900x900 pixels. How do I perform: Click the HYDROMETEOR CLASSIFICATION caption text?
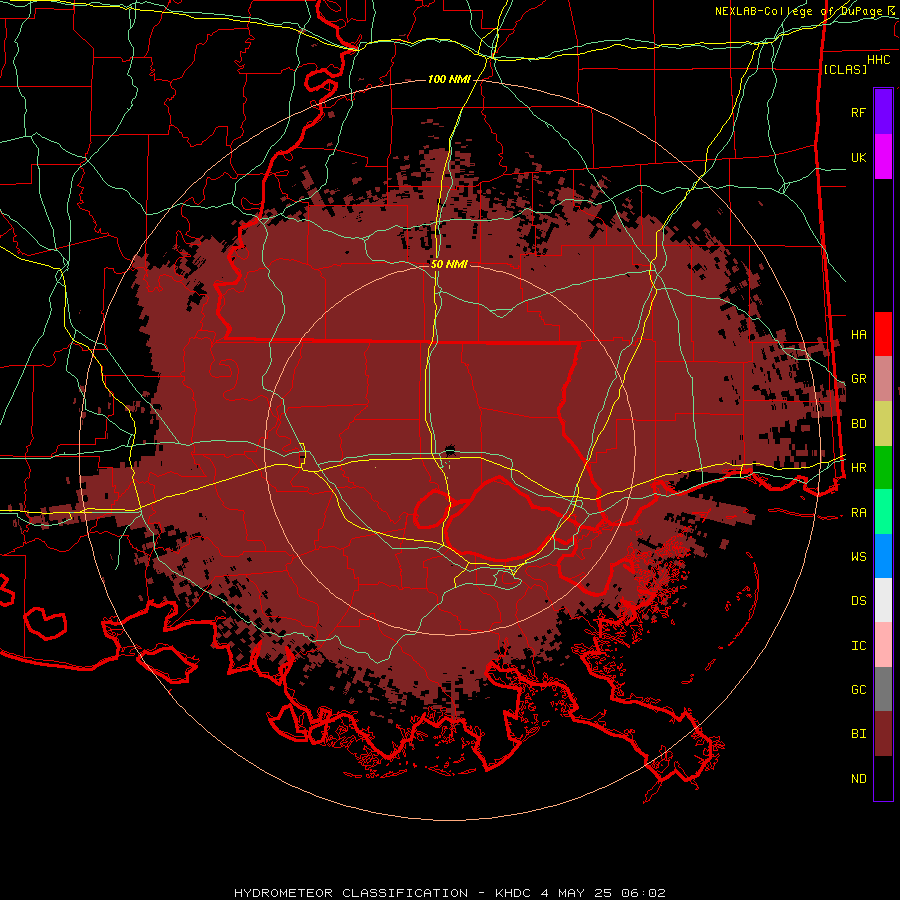click(351, 893)
